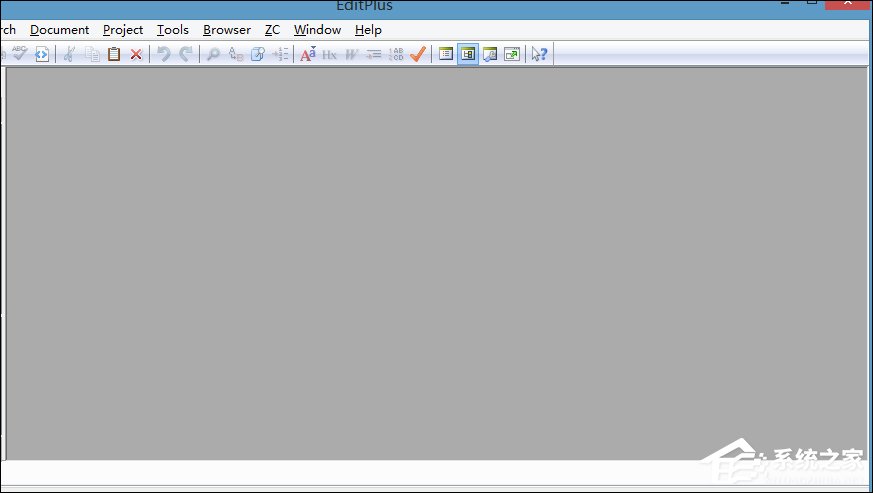The image size is (873, 493).
Task: Click the spell check ABC icon
Action: (x=20, y=53)
